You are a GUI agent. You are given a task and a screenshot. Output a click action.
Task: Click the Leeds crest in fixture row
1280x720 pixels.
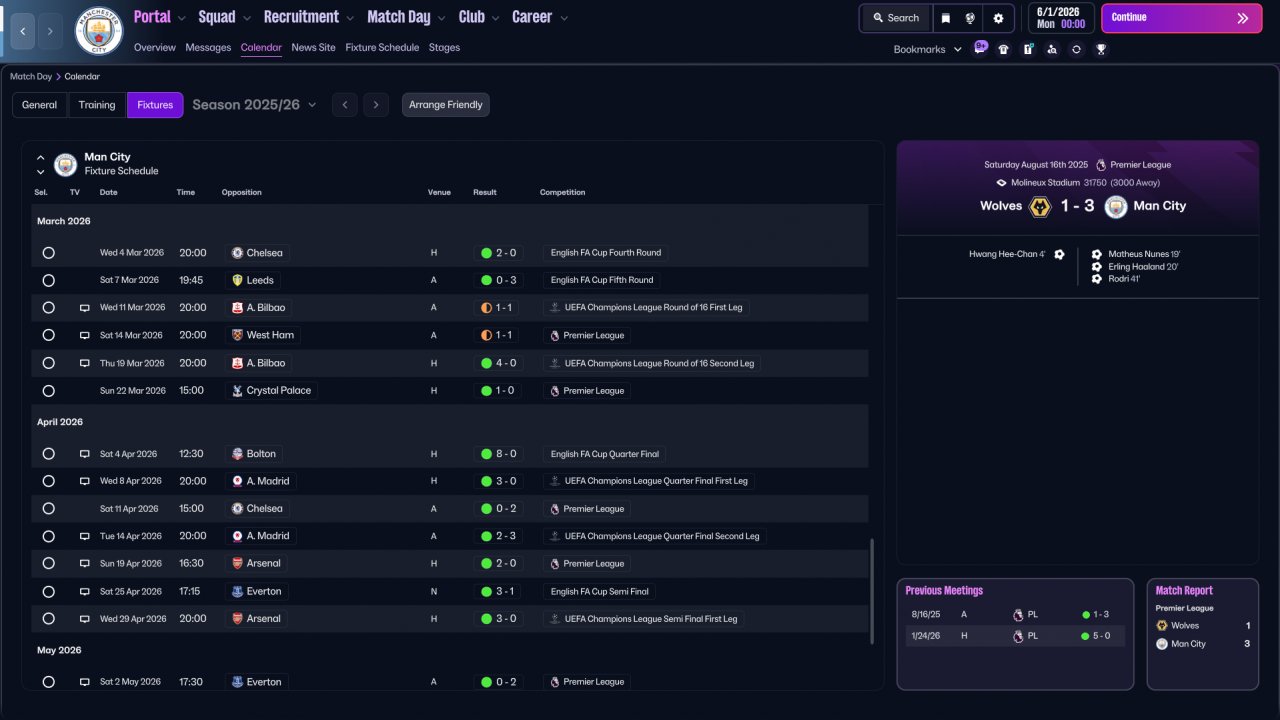click(x=237, y=280)
